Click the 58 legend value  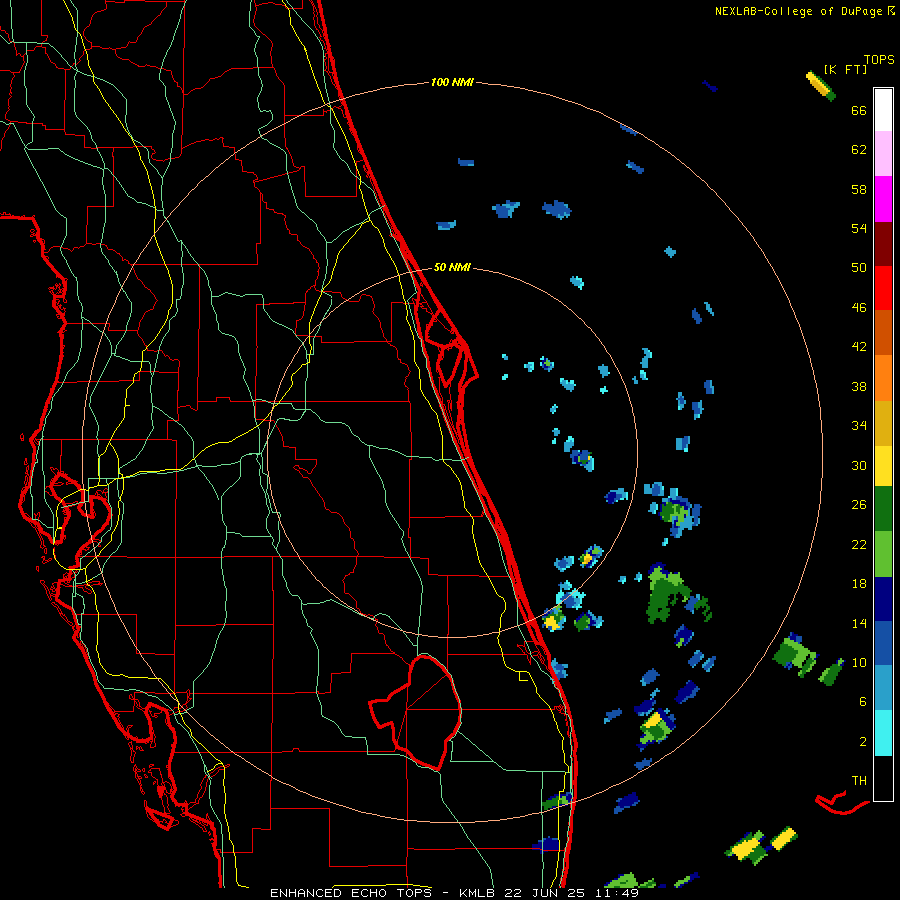tap(859, 189)
